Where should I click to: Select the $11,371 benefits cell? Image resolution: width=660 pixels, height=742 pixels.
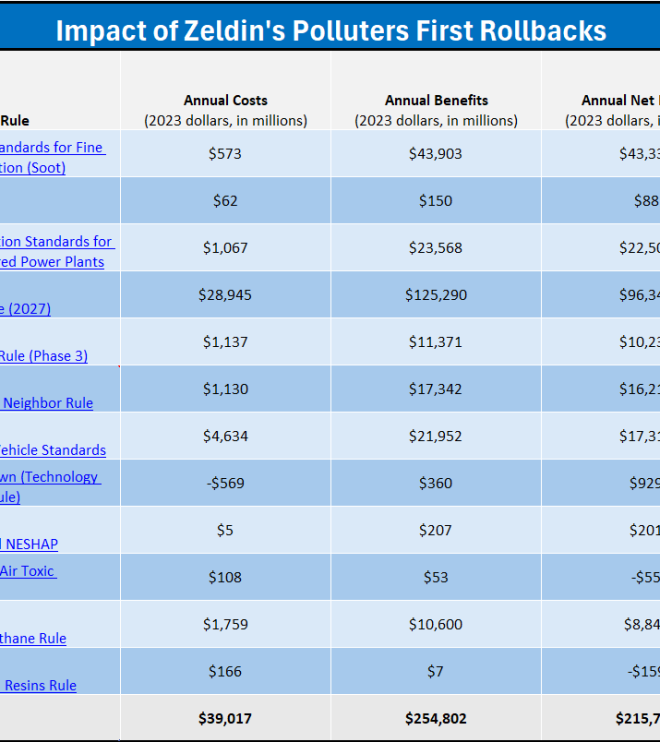coord(436,342)
